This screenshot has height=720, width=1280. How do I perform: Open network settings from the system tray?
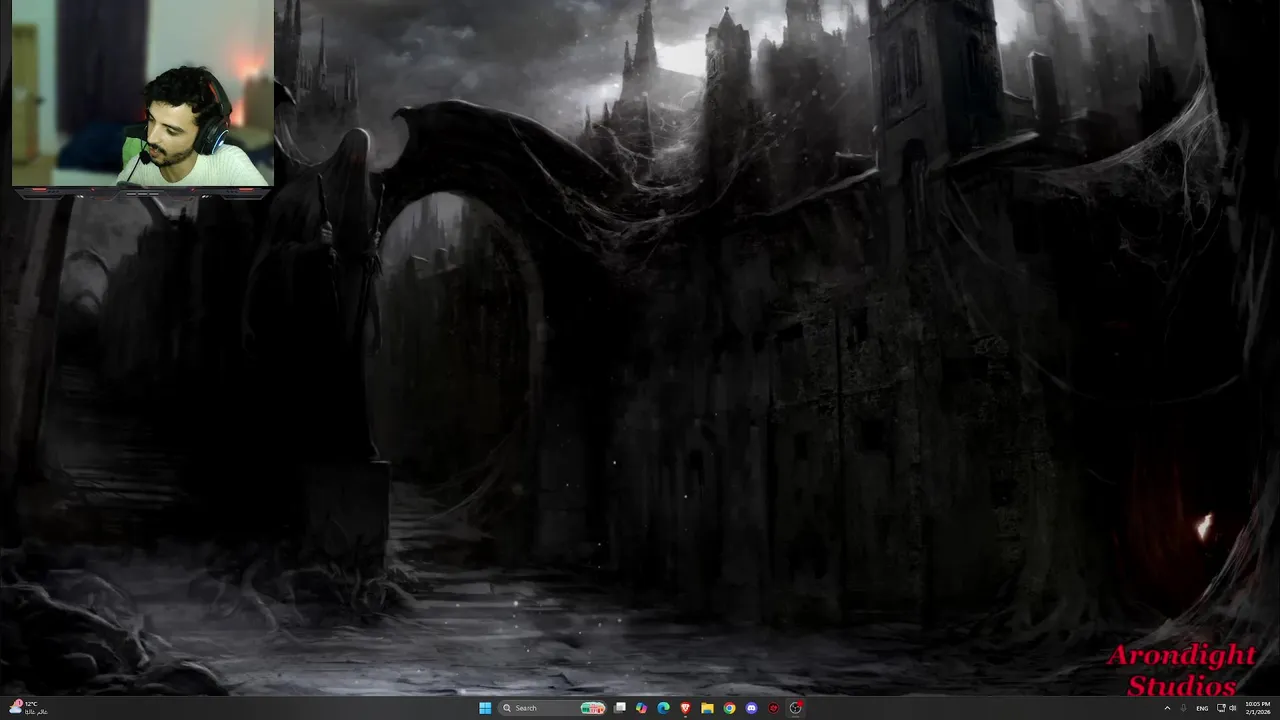pos(1221,708)
